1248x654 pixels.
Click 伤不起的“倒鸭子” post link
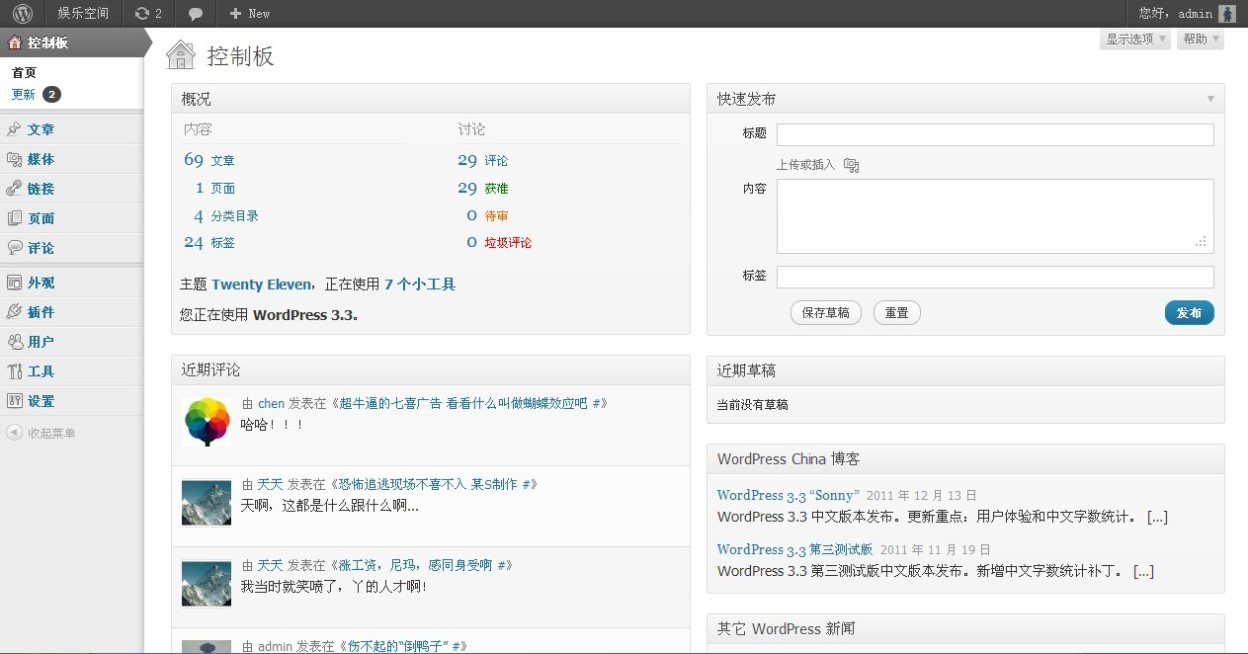(x=400, y=646)
